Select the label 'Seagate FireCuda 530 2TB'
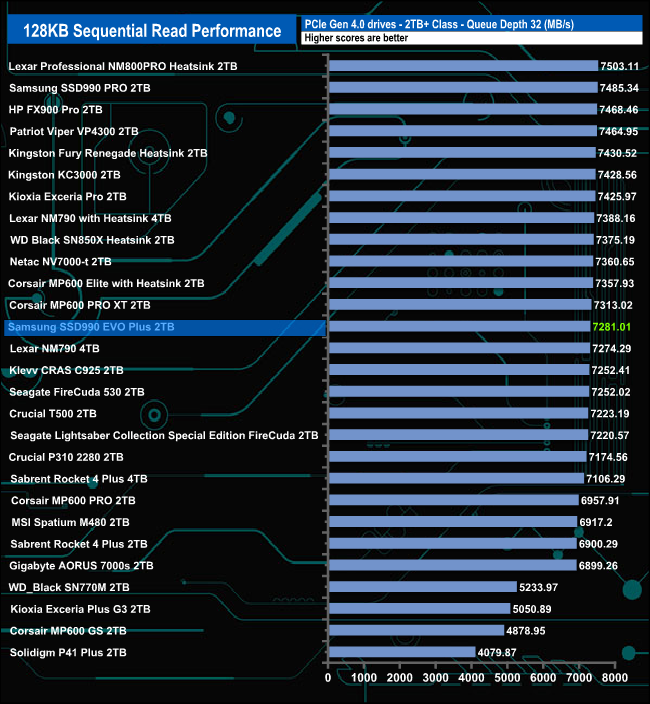This screenshot has width=650, height=704. [77, 392]
